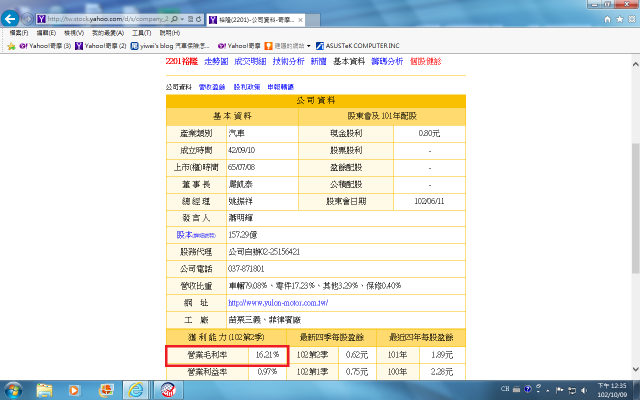Click the page scrollbar down arrow
640x400 pixels.
(x=636, y=369)
